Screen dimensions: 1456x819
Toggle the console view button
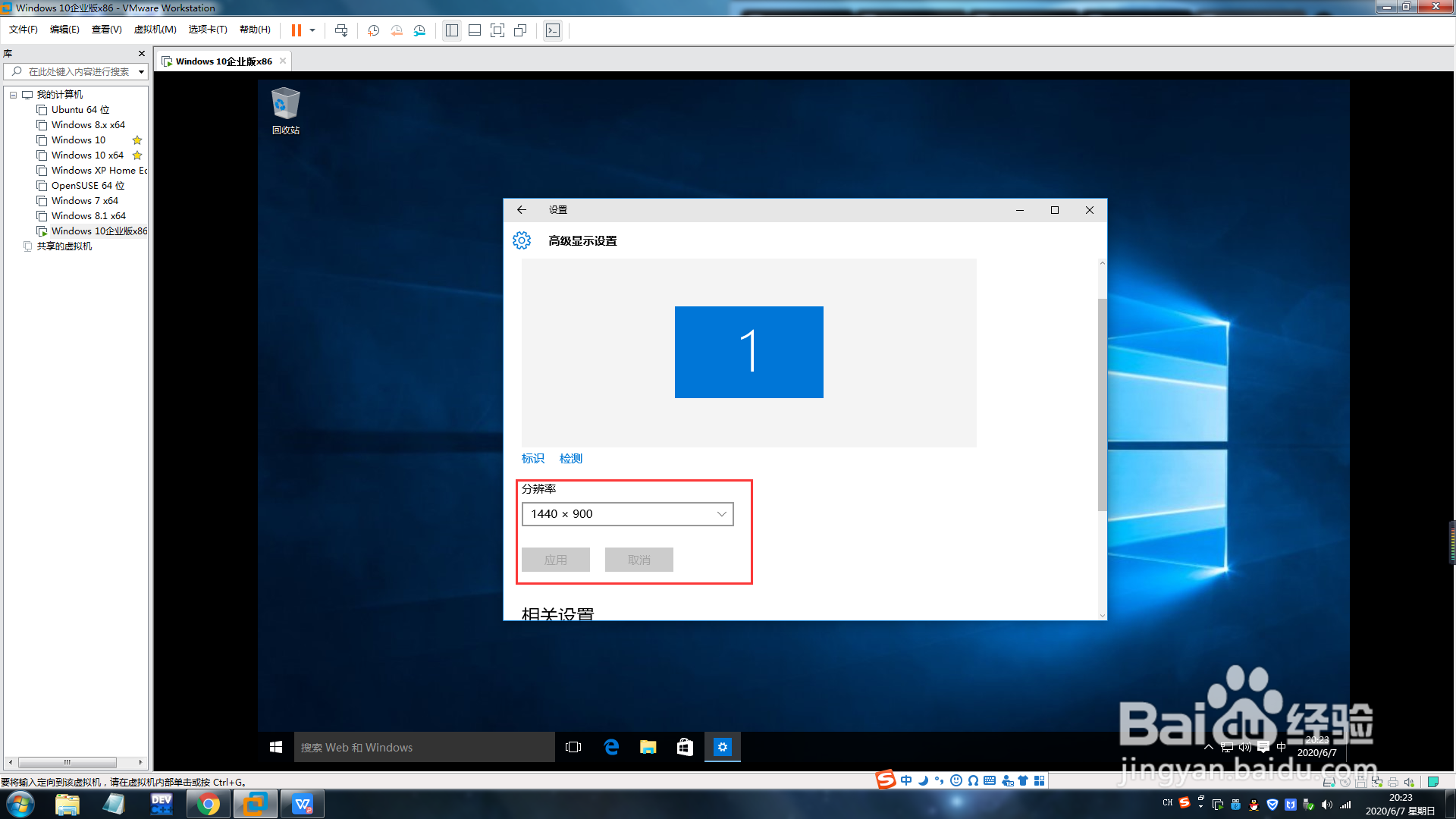pyautogui.click(x=553, y=30)
